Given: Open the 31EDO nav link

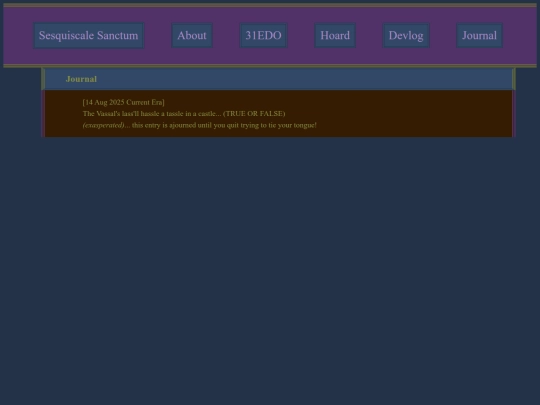Looking at the screenshot, I should click(x=263, y=35).
